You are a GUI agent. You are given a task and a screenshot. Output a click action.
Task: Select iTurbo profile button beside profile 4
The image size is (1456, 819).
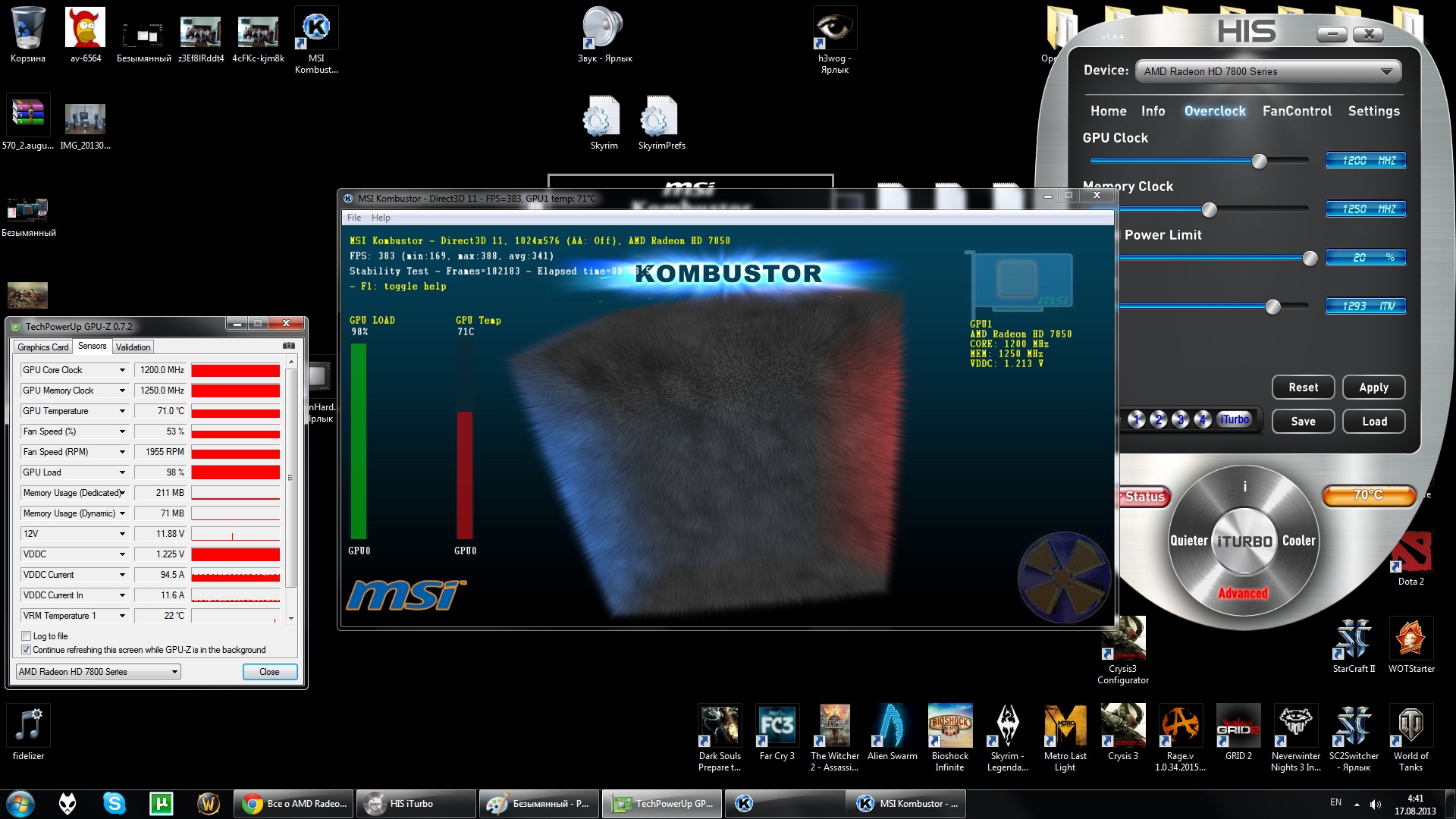pyautogui.click(x=1234, y=419)
